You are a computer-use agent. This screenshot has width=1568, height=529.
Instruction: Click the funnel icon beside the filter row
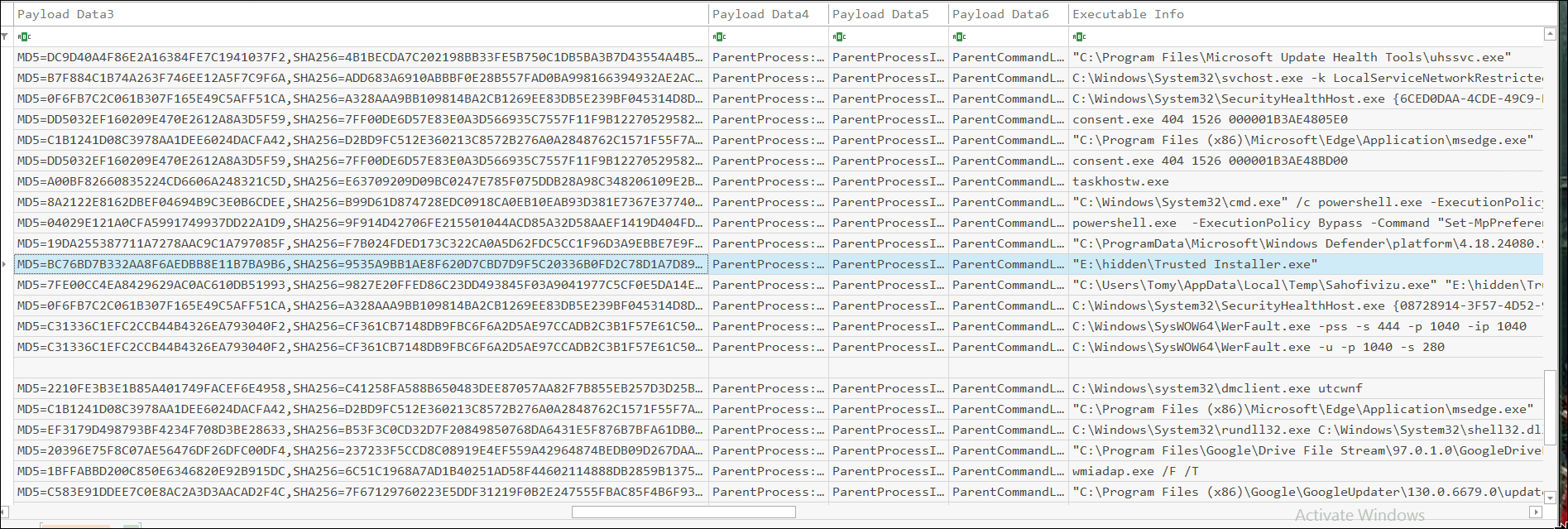(x=5, y=36)
